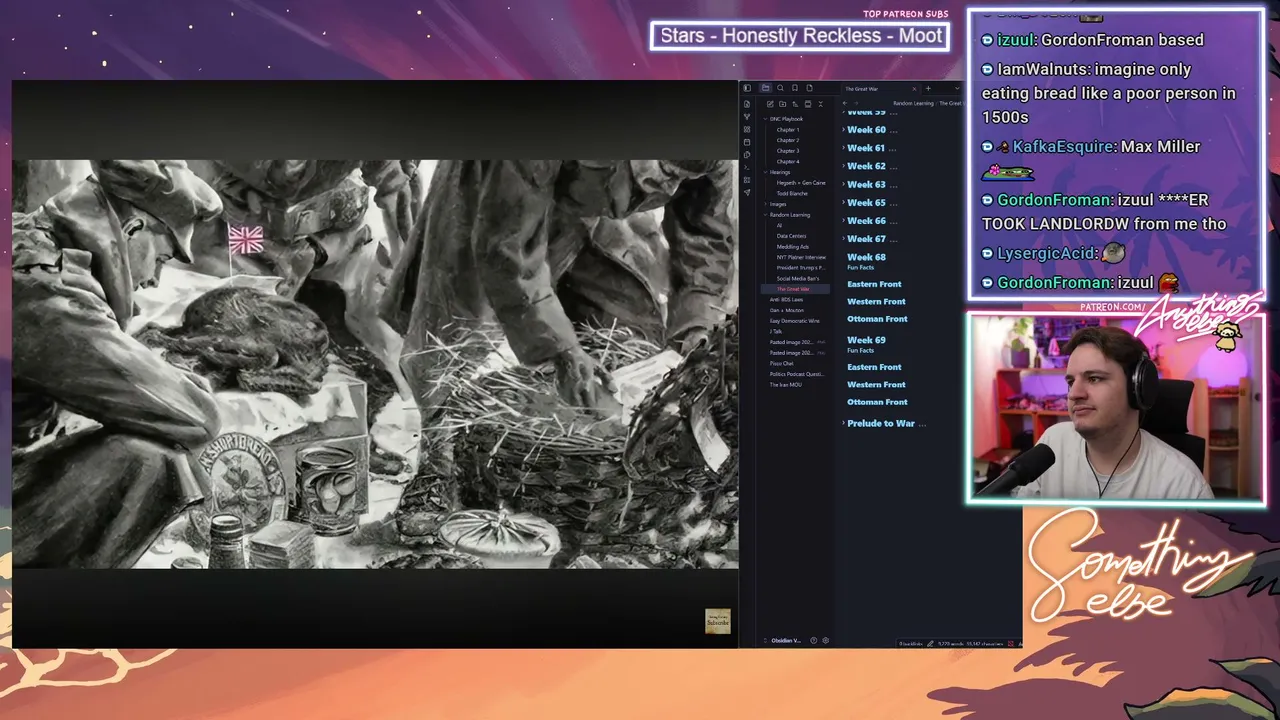Open the Data Centers note
Viewport: 1280px width, 720px height.
tap(791, 236)
